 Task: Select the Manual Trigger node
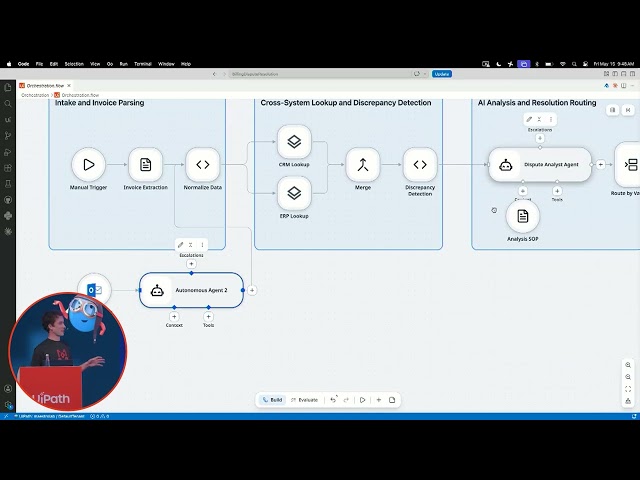tap(89, 164)
